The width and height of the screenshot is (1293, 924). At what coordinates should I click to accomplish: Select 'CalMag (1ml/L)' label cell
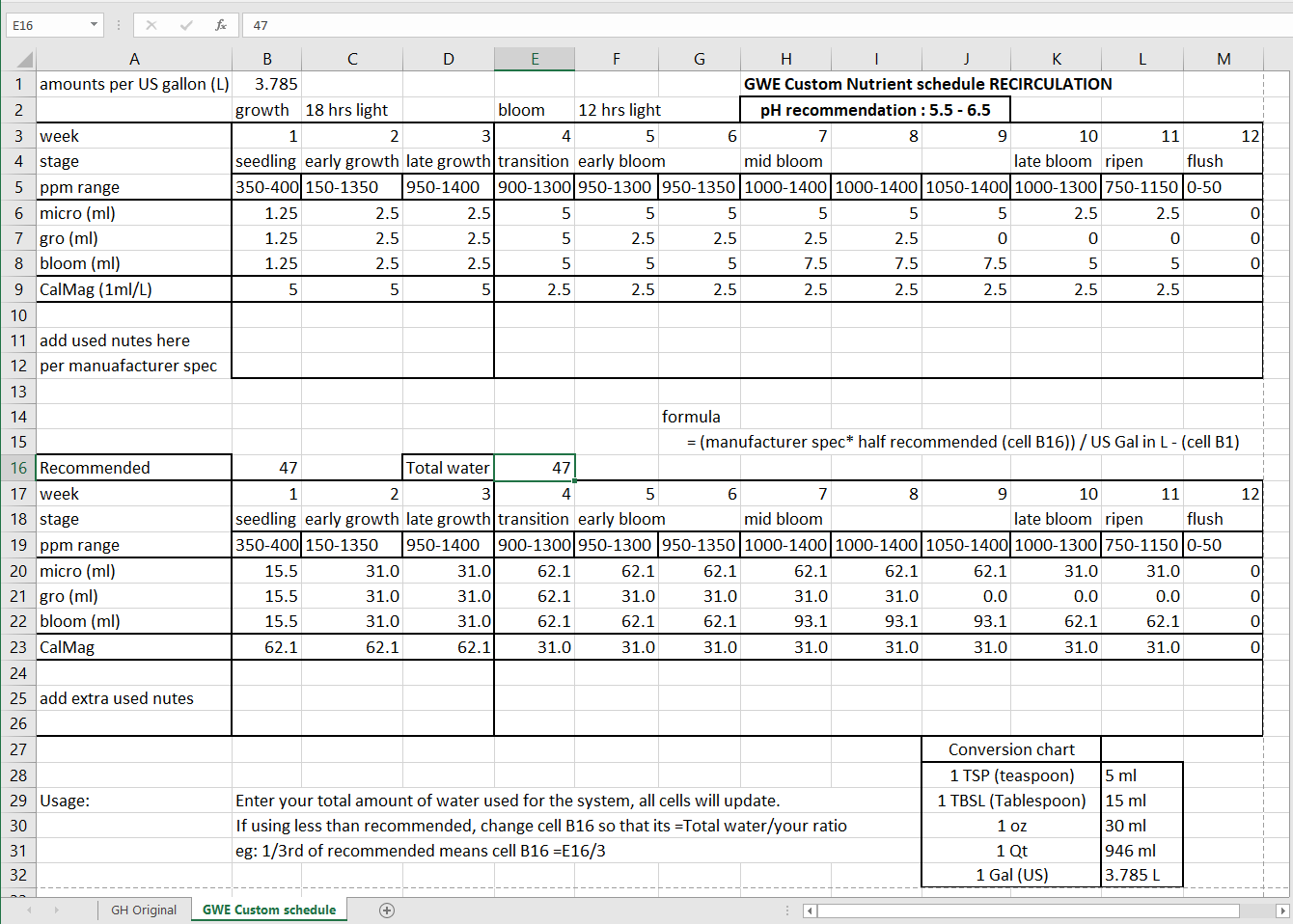pyautogui.click(x=134, y=289)
